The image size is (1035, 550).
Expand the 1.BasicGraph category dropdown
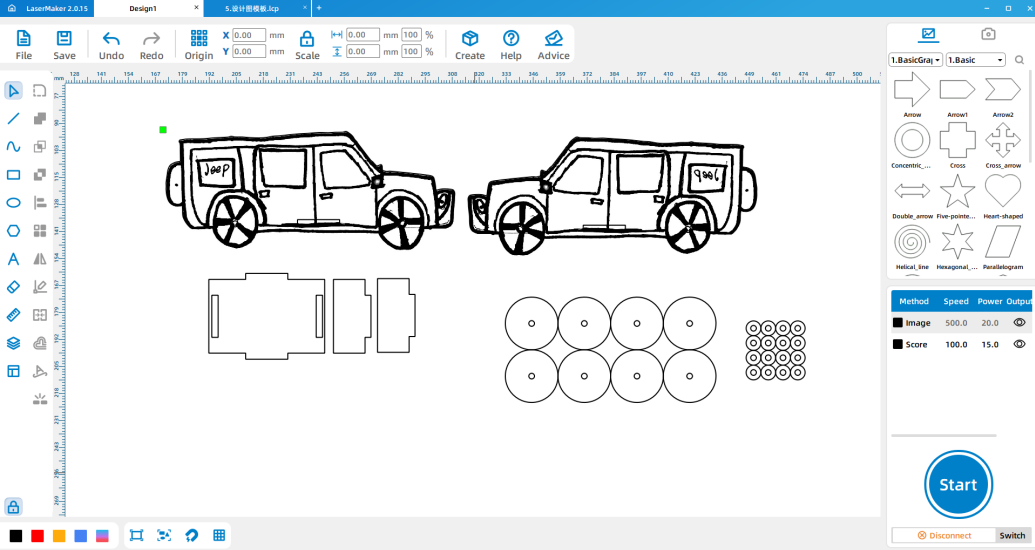(916, 59)
